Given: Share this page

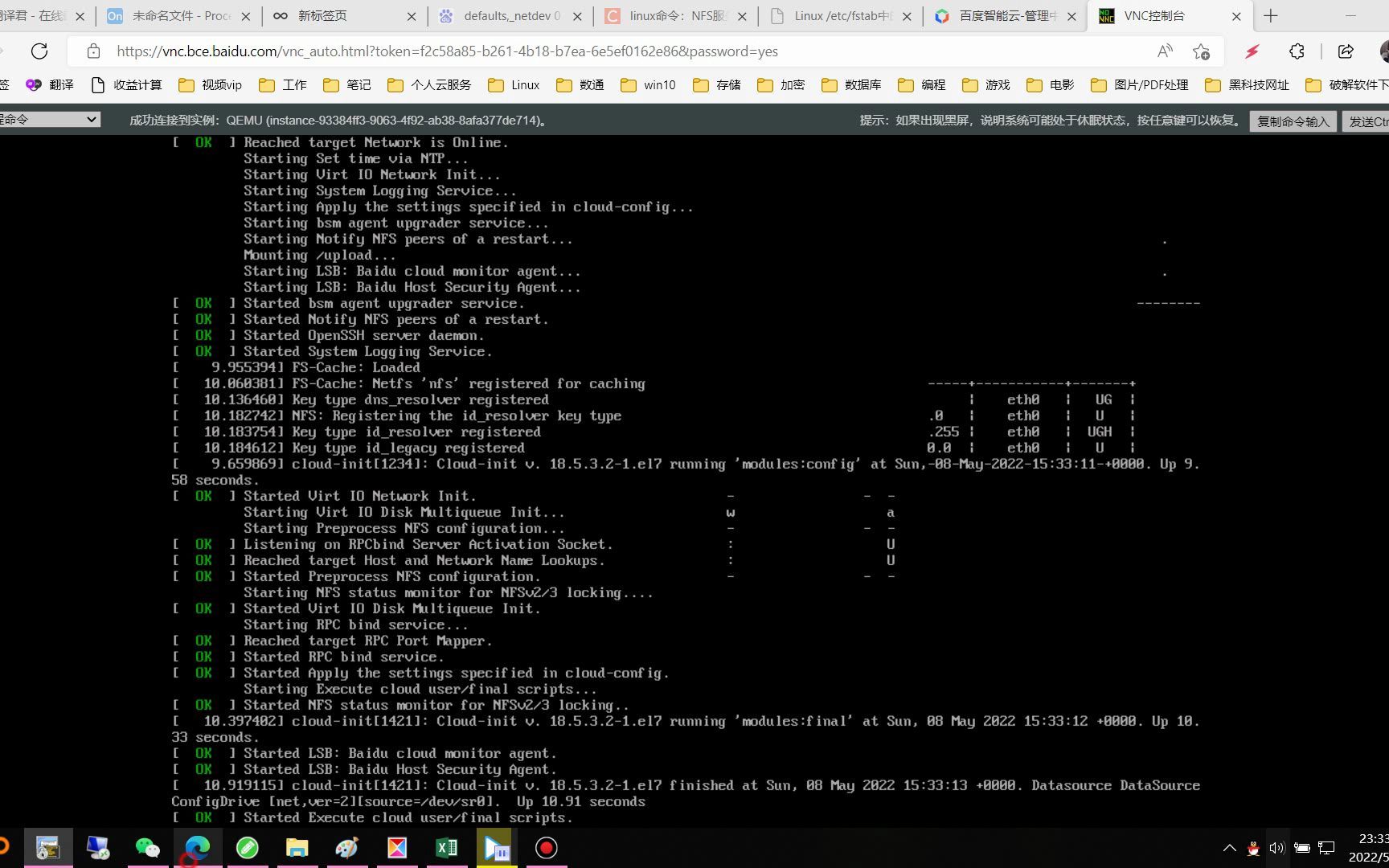Looking at the screenshot, I should (x=1346, y=51).
